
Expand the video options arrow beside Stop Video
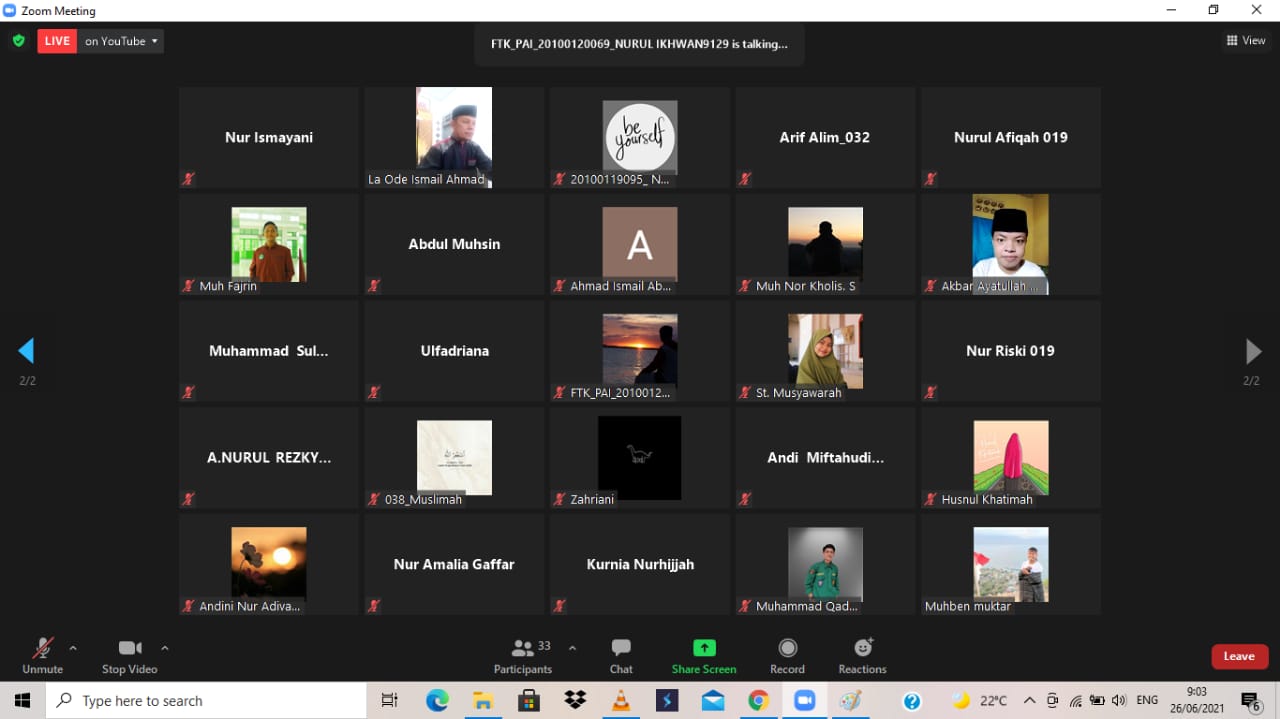point(165,648)
